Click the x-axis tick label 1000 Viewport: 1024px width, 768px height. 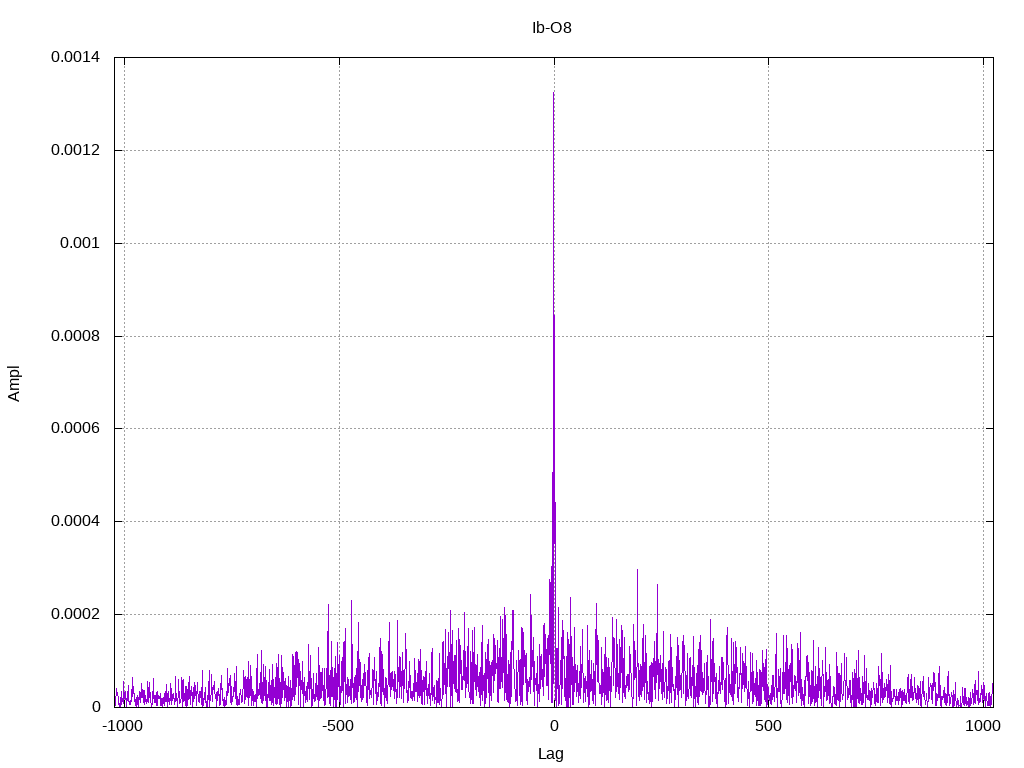click(983, 726)
